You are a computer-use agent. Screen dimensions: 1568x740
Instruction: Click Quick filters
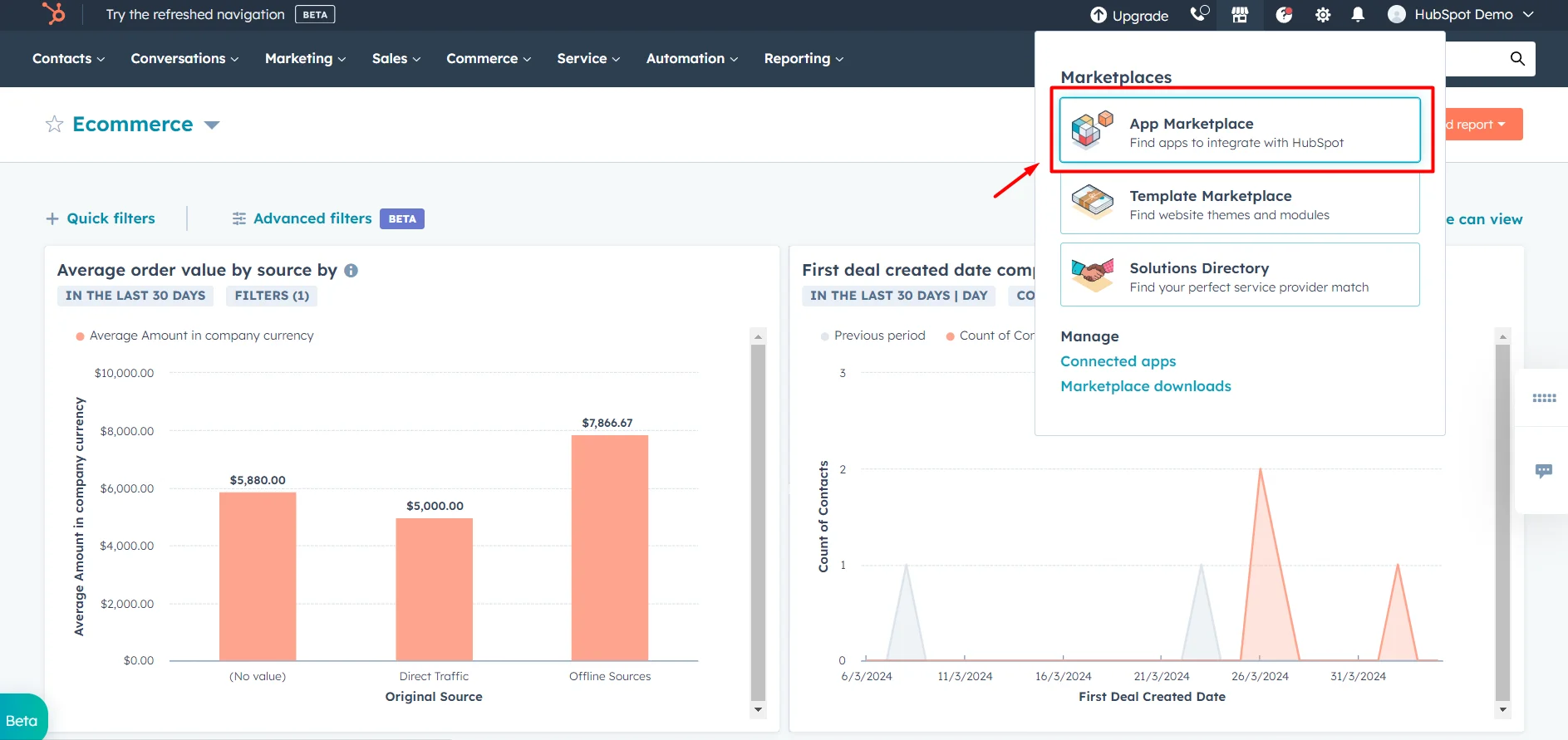[111, 218]
